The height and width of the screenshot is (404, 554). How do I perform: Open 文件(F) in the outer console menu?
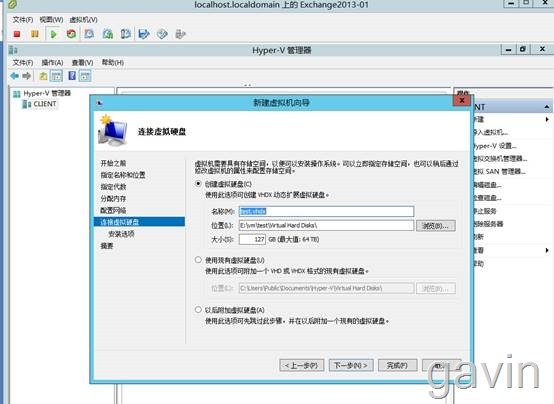23,20
